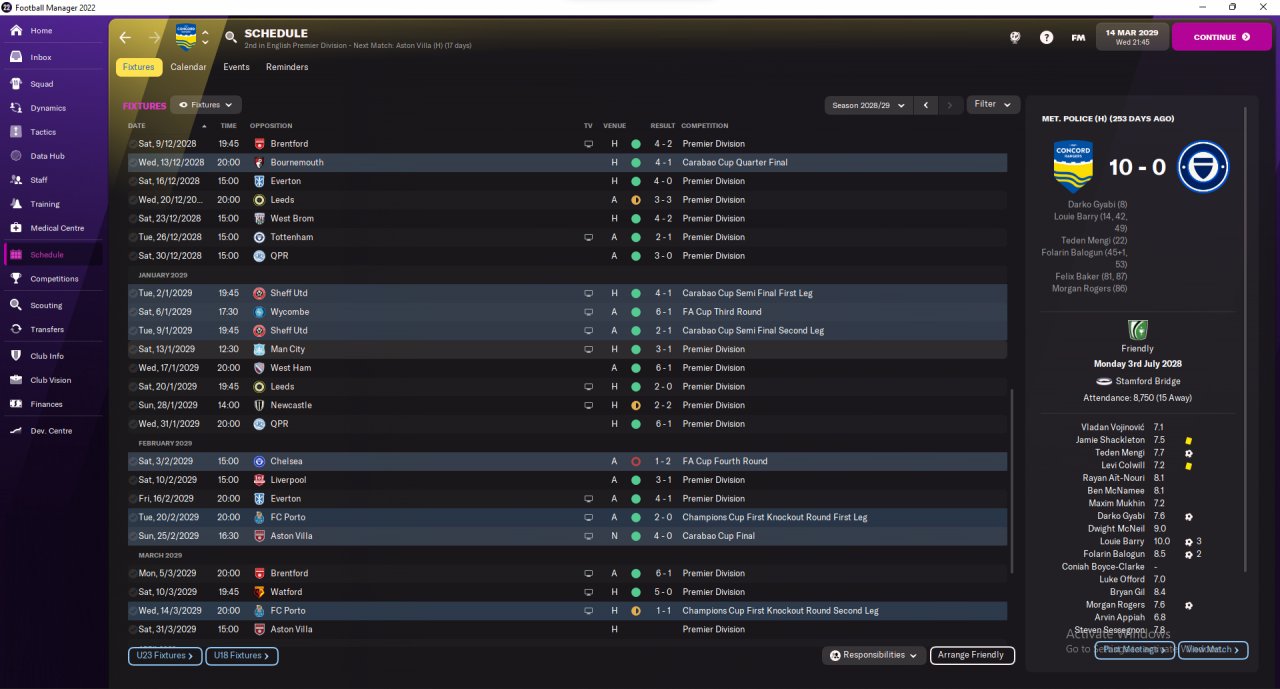Click Louie Barry in player ratings list
Screen dimensions: 1280x689
(x=1120, y=541)
